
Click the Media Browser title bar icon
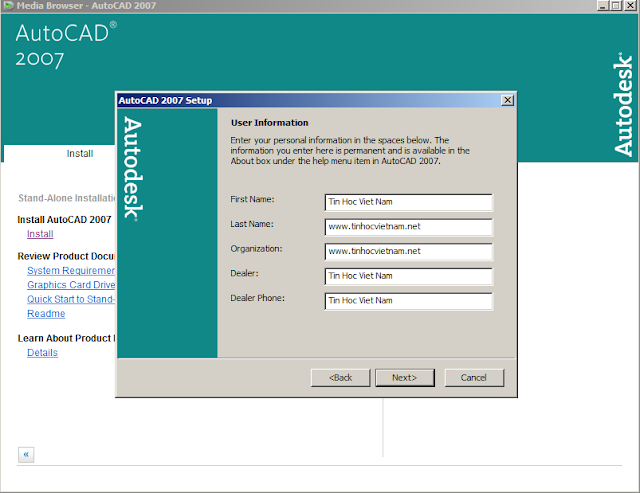[x=9, y=6]
